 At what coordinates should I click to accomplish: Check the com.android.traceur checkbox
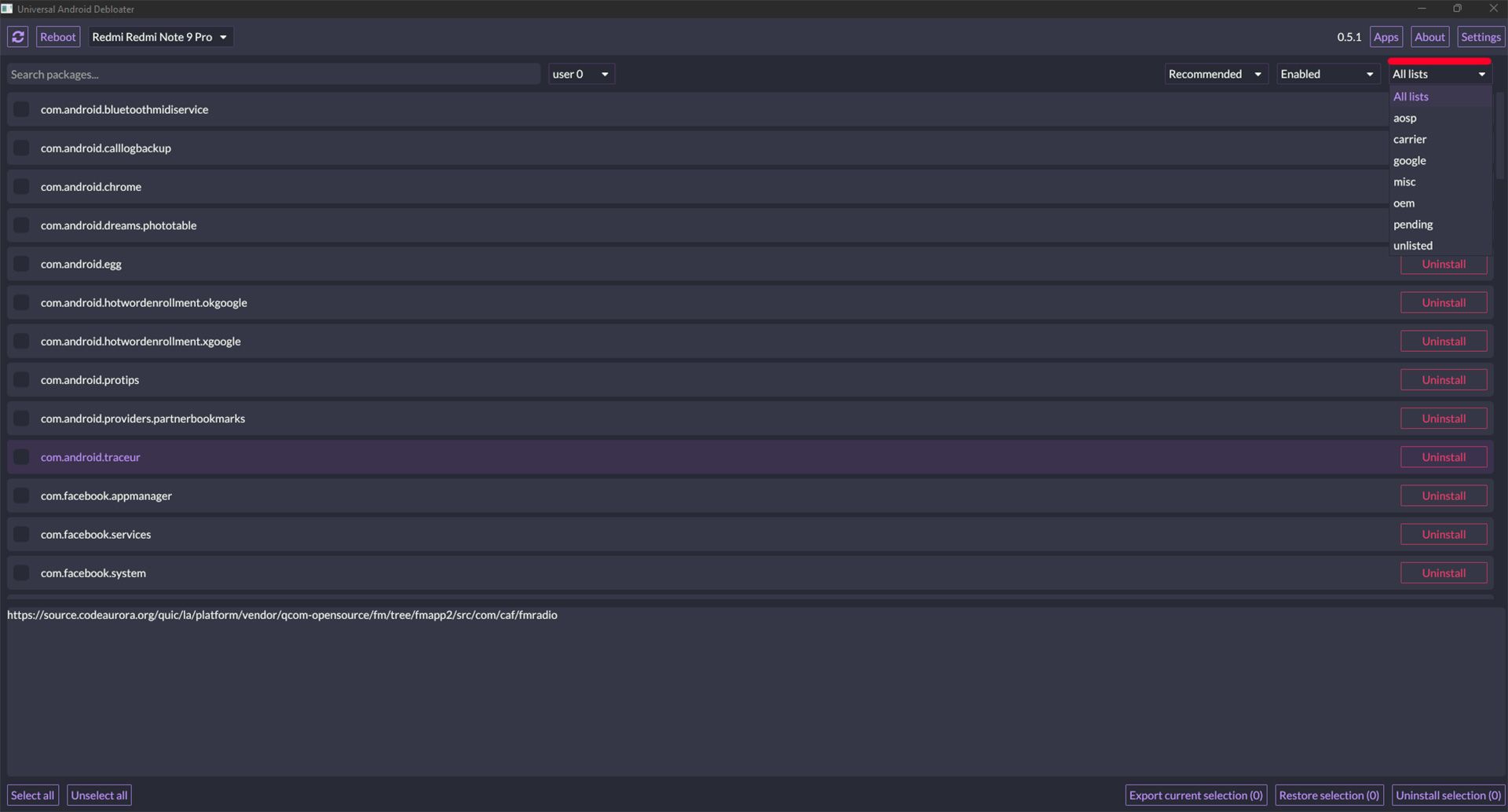pos(21,457)
